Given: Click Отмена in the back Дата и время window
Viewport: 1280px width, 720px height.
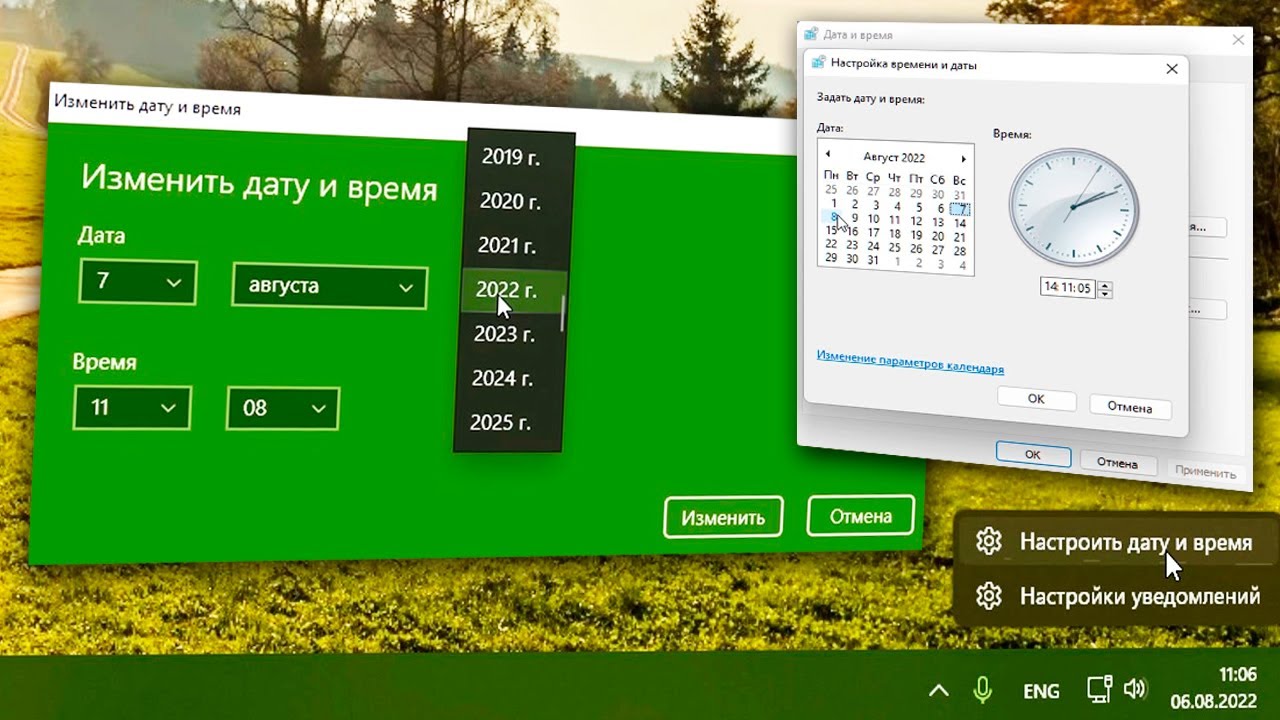Looking at the screenshot, I should click(1117, 463).
